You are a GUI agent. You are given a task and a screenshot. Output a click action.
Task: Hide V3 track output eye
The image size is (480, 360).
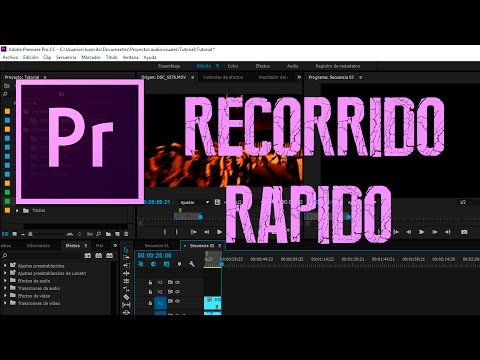tap(177, 282)
